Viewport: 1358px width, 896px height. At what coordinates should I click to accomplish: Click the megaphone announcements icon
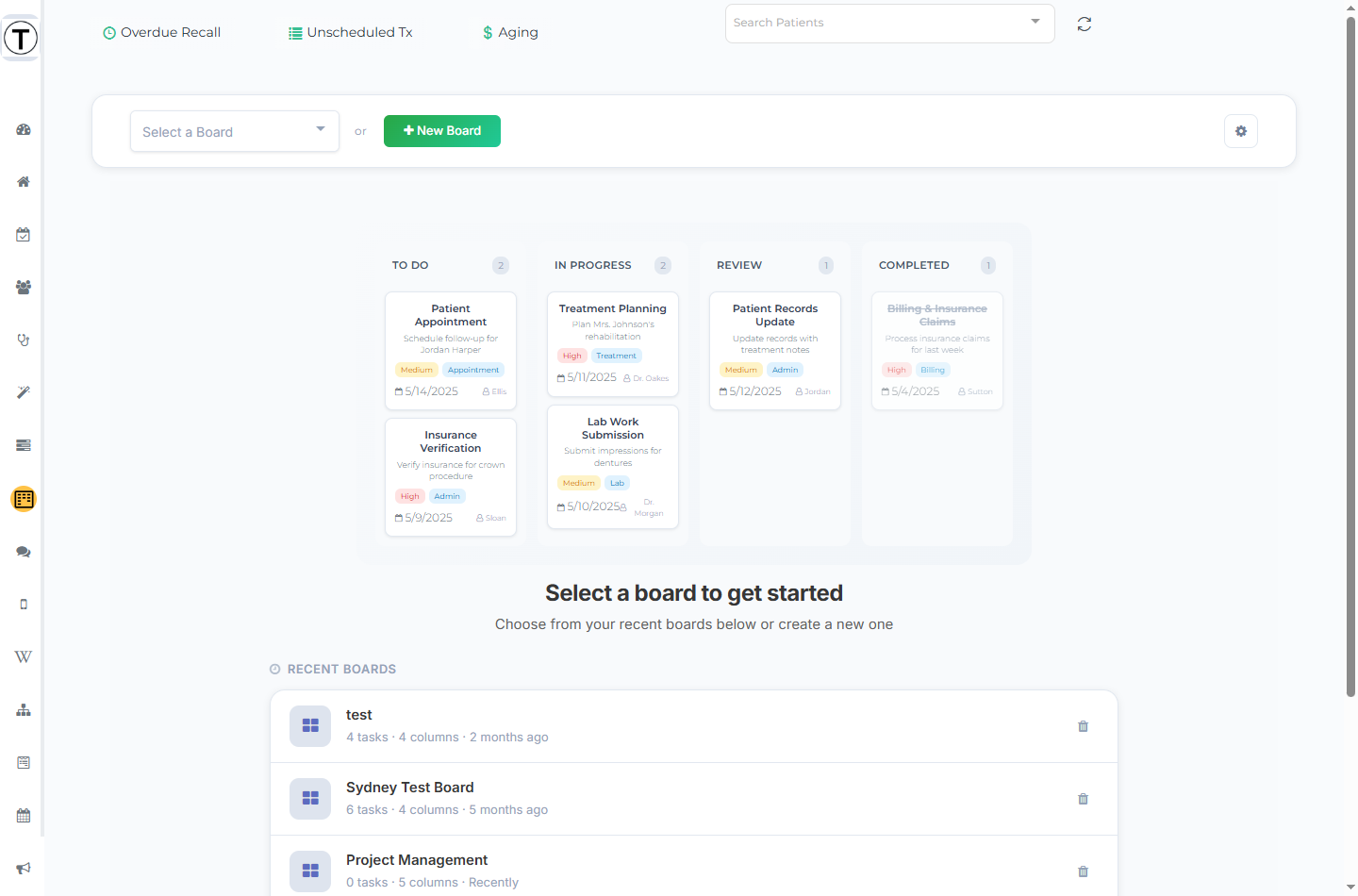pyautogui.click(x=24, y=868)
